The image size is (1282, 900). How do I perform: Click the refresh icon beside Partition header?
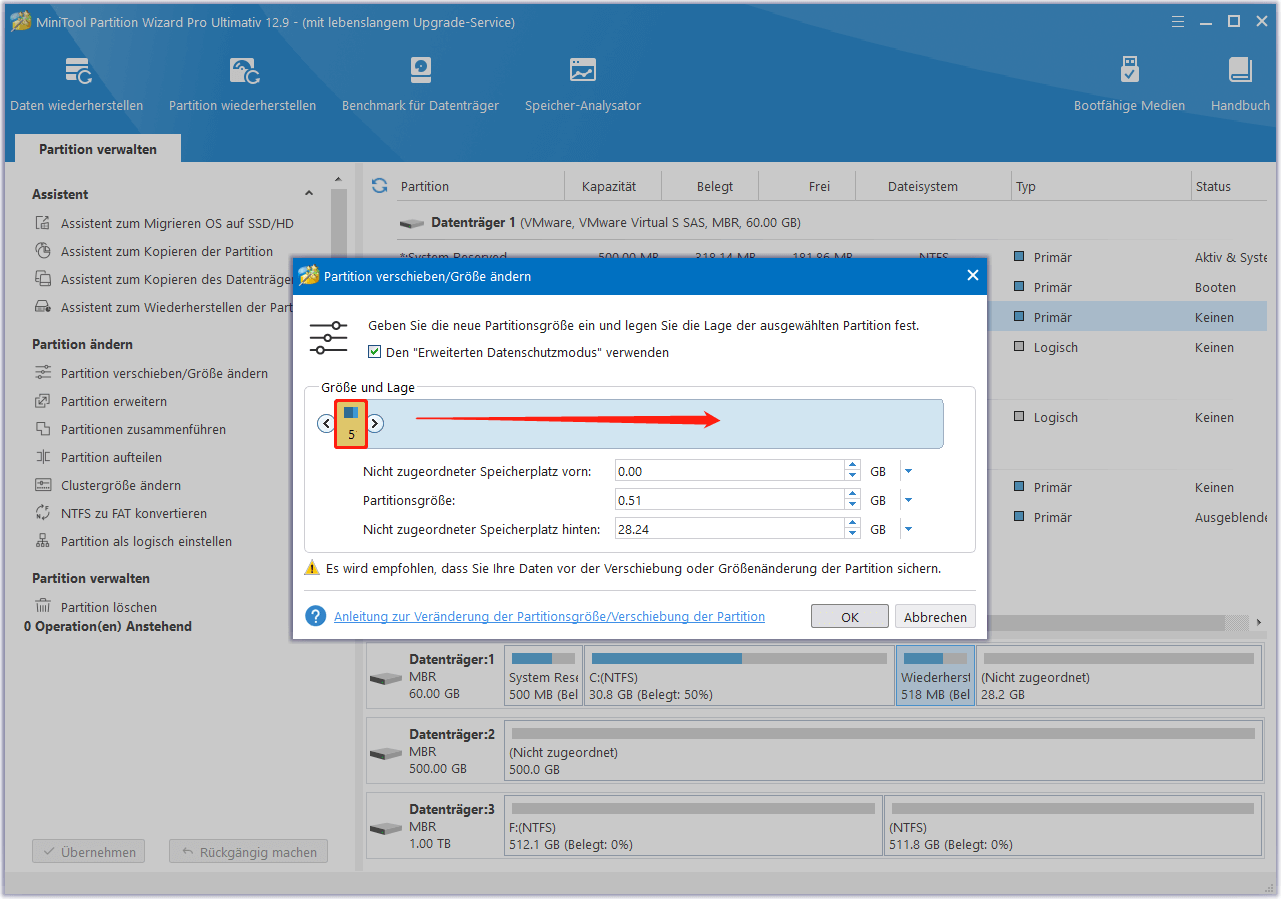click(x=379, y=186)
